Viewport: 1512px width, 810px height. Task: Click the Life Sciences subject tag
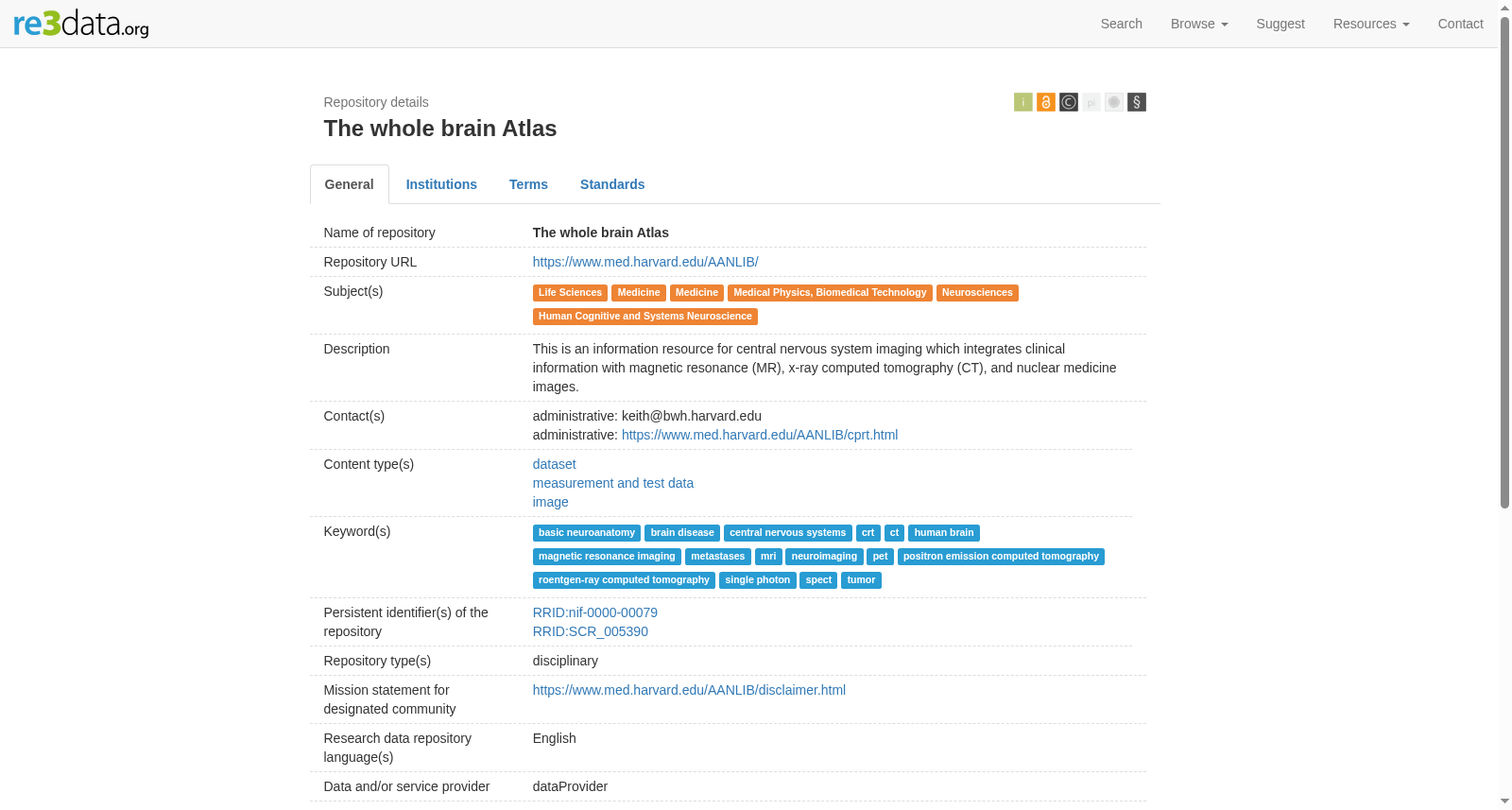570,293
